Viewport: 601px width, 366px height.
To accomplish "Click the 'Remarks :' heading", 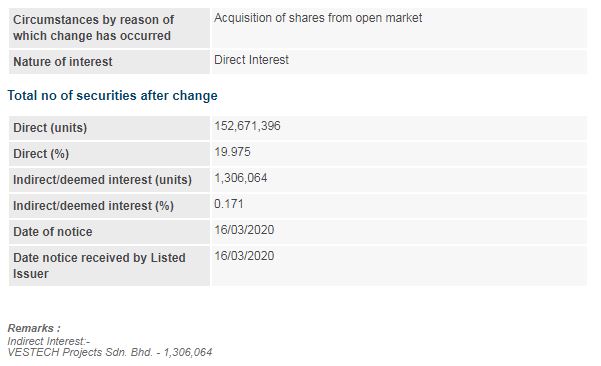I will pyautogui.click(x=34, y=328).
